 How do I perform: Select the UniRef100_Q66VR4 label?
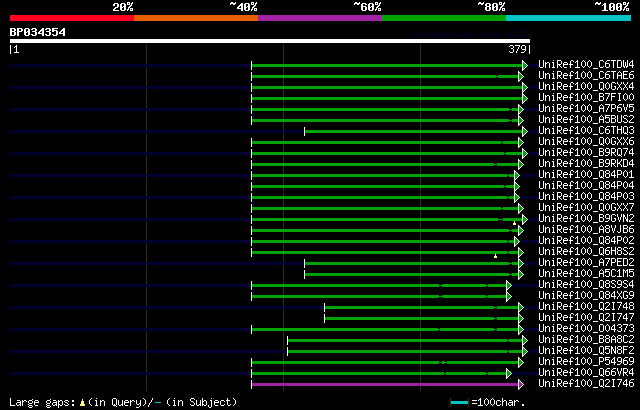pos(586,373)
